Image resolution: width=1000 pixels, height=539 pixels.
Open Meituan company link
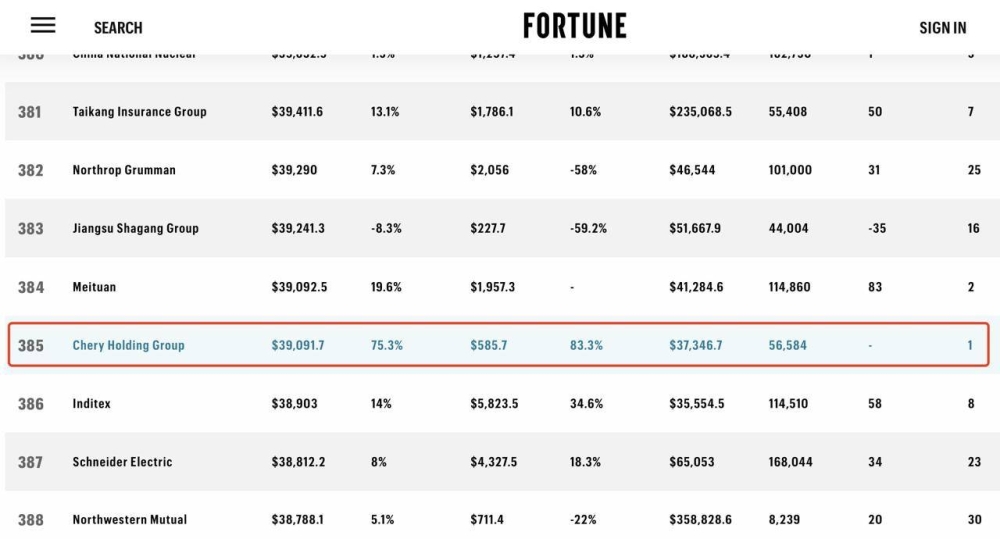click(x=94, y=287)
